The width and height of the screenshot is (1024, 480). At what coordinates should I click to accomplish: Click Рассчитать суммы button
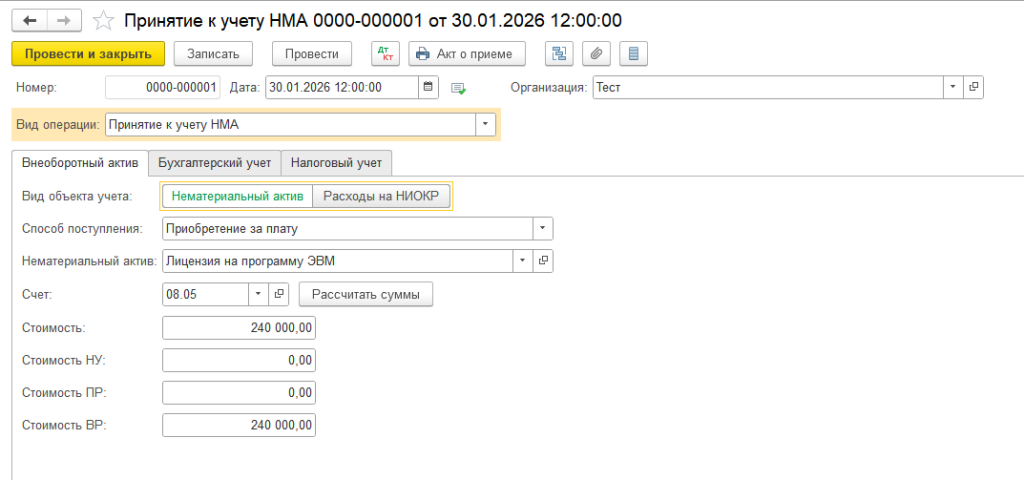pos(366,295)
